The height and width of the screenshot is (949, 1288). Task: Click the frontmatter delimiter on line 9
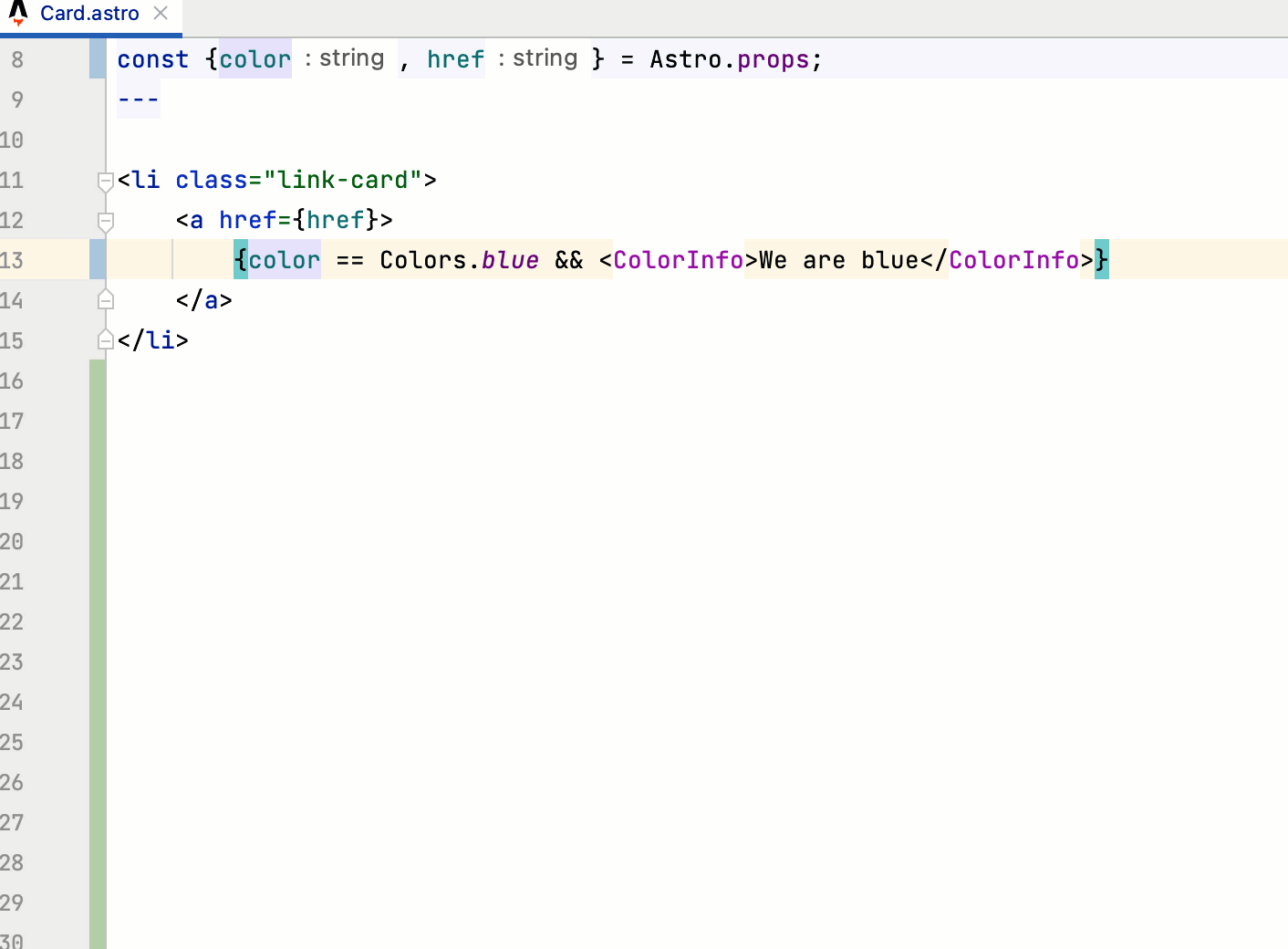(138, 99)
